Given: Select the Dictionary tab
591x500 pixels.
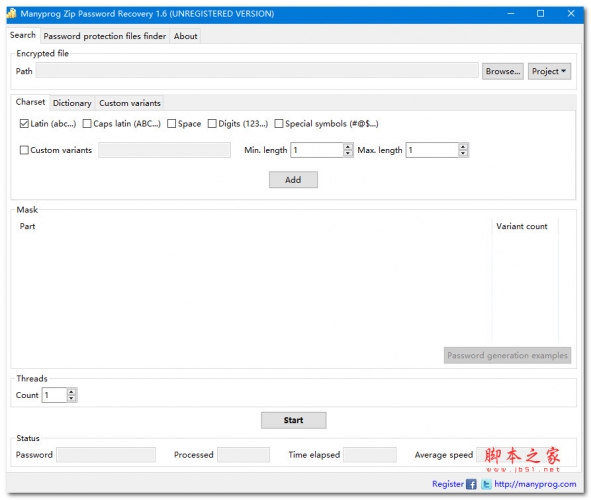Looking at the screenshot, I should [72, 103].
